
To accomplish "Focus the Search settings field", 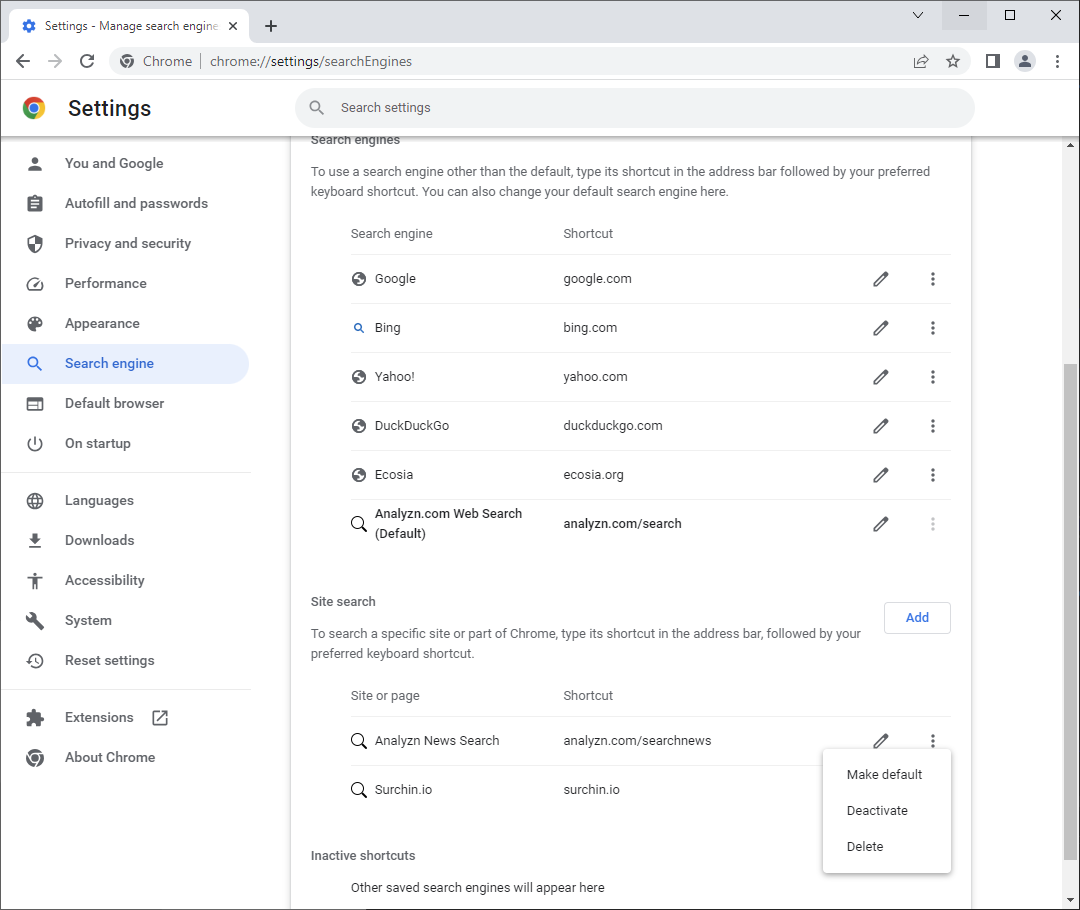I will 634,107.
